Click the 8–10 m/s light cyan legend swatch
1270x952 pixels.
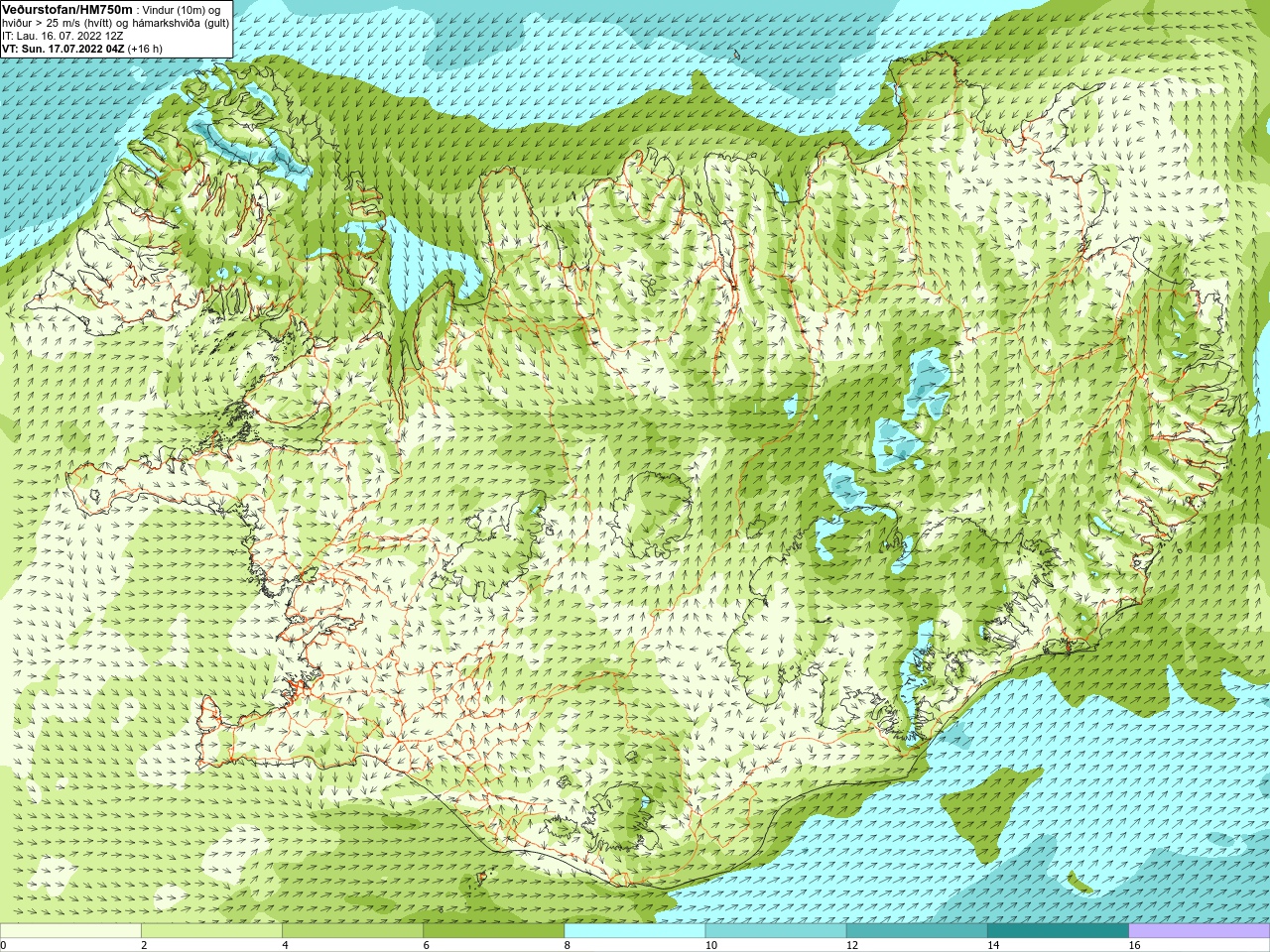[x=635, y=931]
